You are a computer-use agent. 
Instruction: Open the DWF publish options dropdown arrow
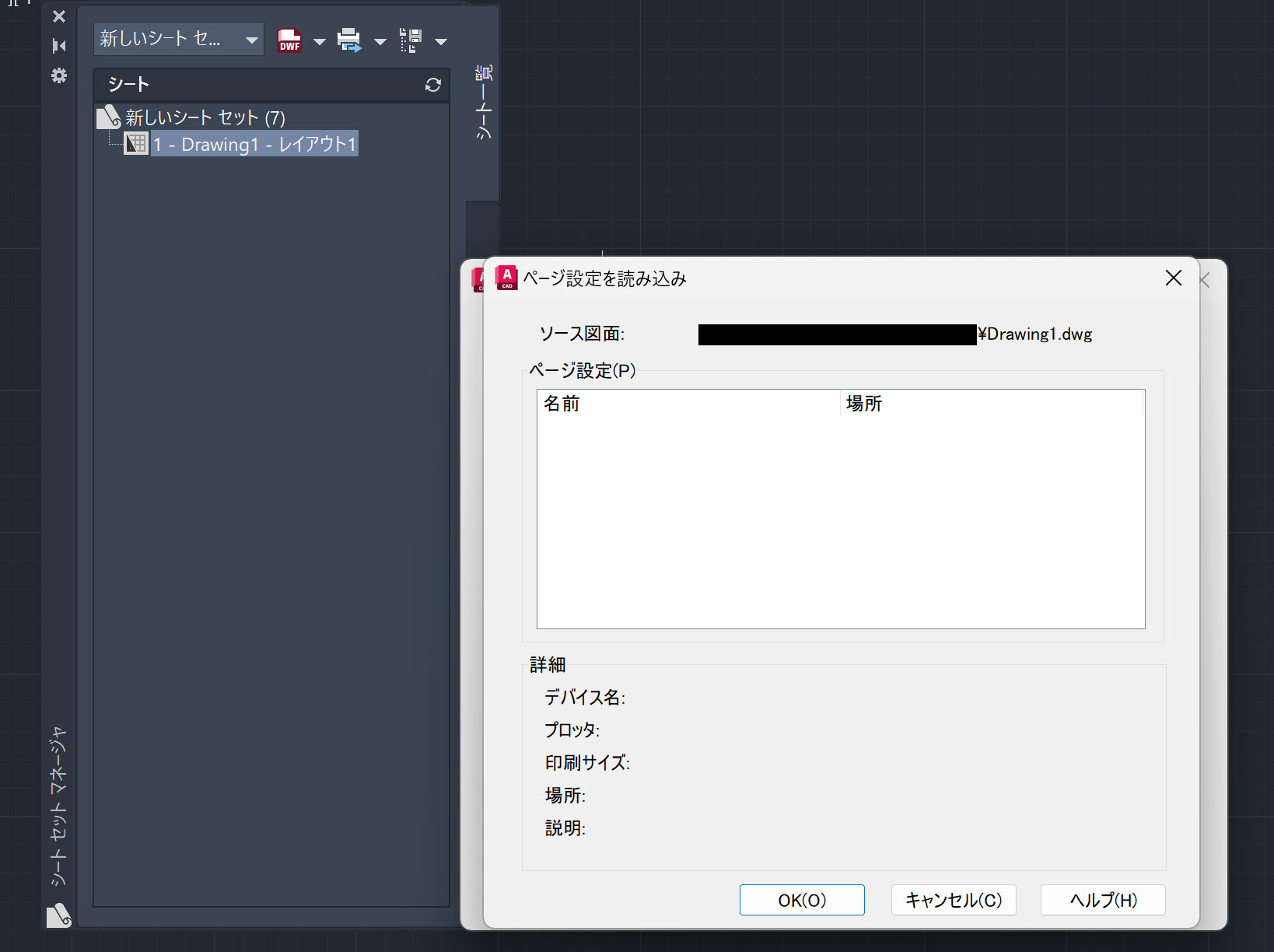point(319,40)
